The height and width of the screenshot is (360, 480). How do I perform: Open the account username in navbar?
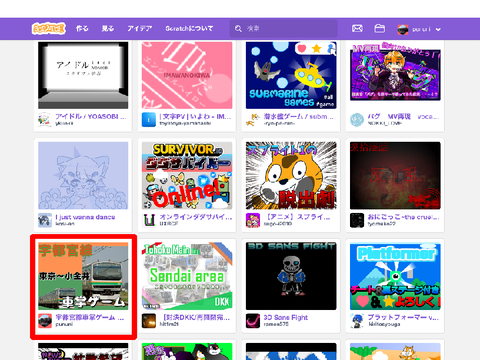[421, 29]
